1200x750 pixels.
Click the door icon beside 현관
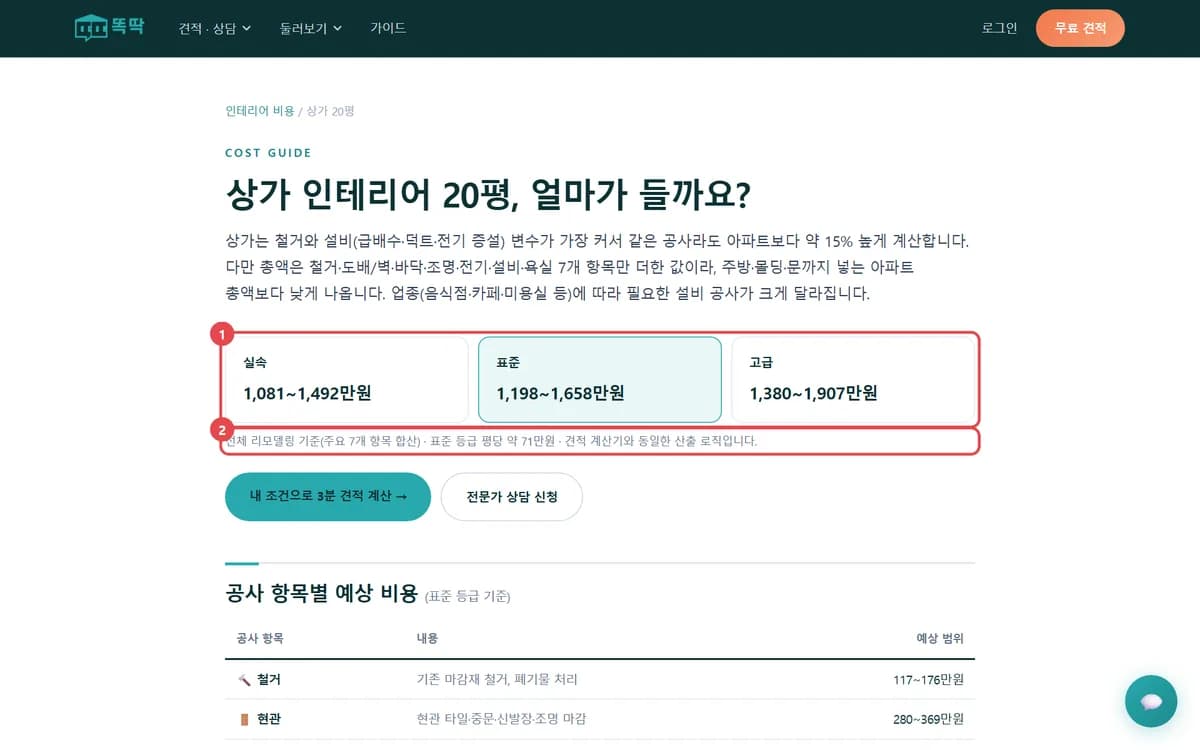[244, 719]
